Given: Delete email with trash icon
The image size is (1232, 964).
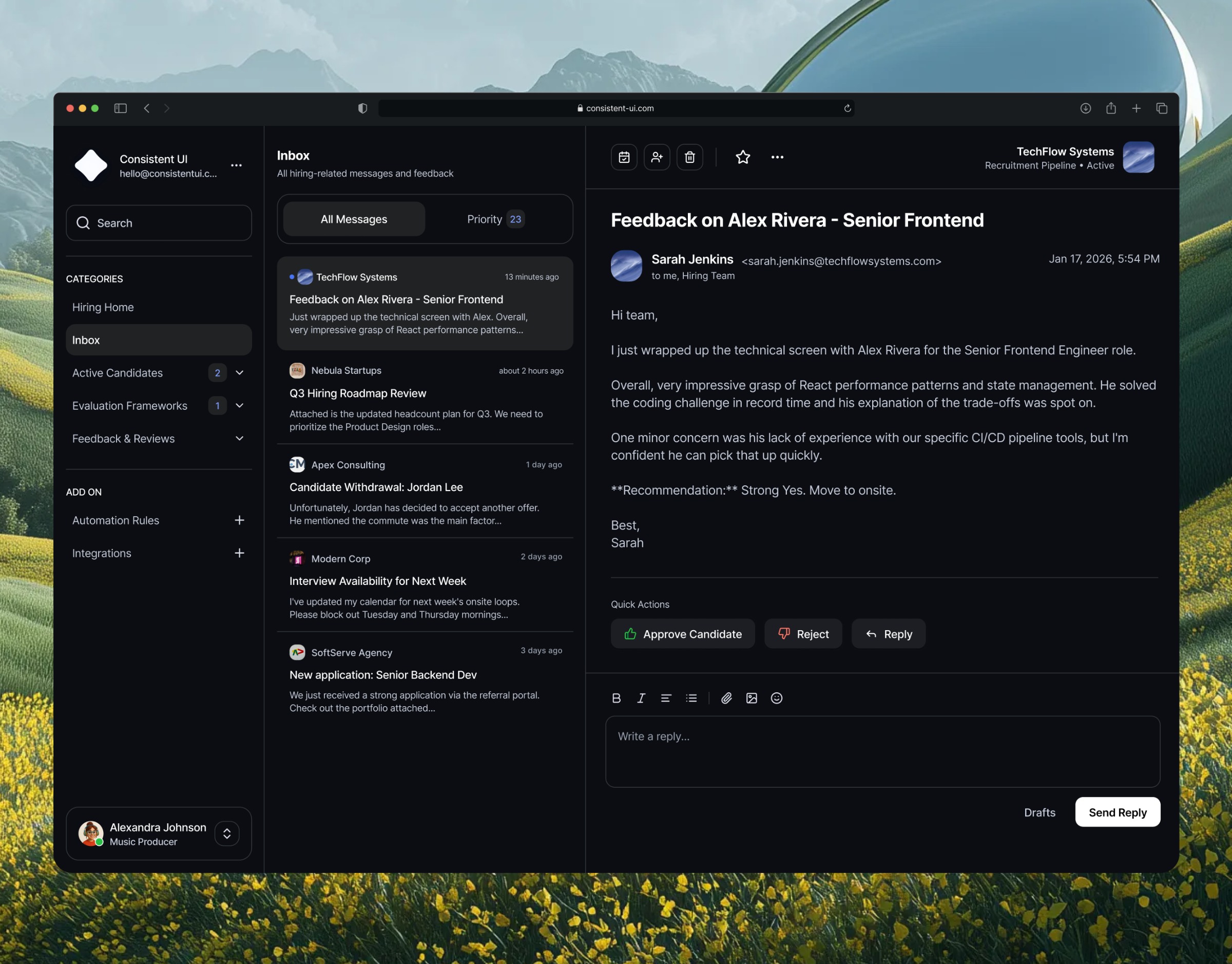Looking at the screenshot, I should point(689,157).
